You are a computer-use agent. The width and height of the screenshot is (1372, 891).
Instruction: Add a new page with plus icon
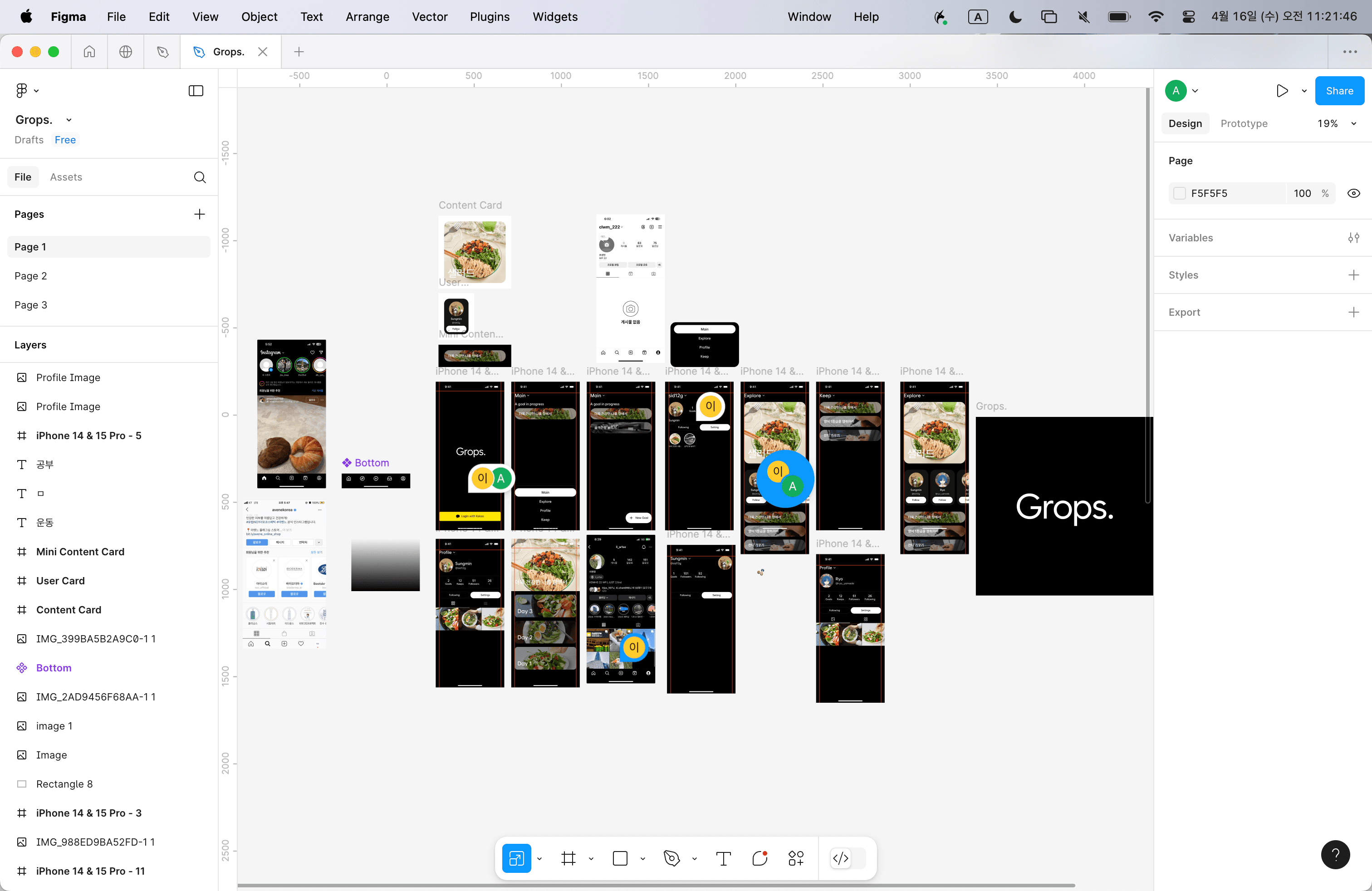pos(200,215)
